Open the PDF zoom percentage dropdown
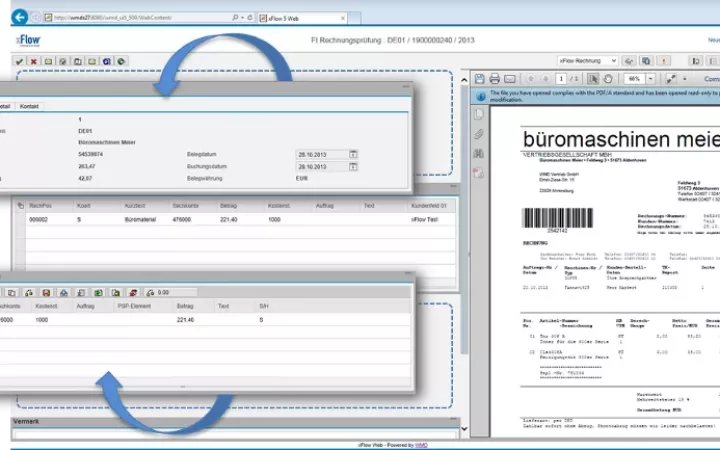 click(x=651, y=79)
